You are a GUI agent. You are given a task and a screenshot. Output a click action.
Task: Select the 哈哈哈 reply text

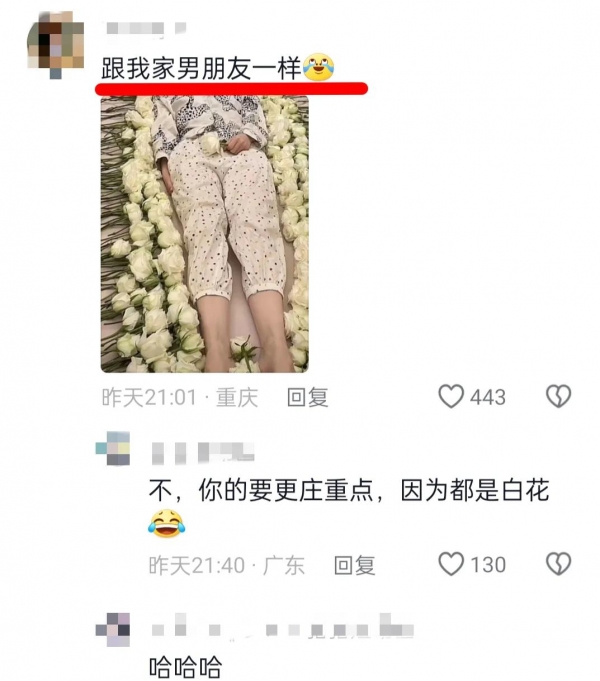click(186, 667)
